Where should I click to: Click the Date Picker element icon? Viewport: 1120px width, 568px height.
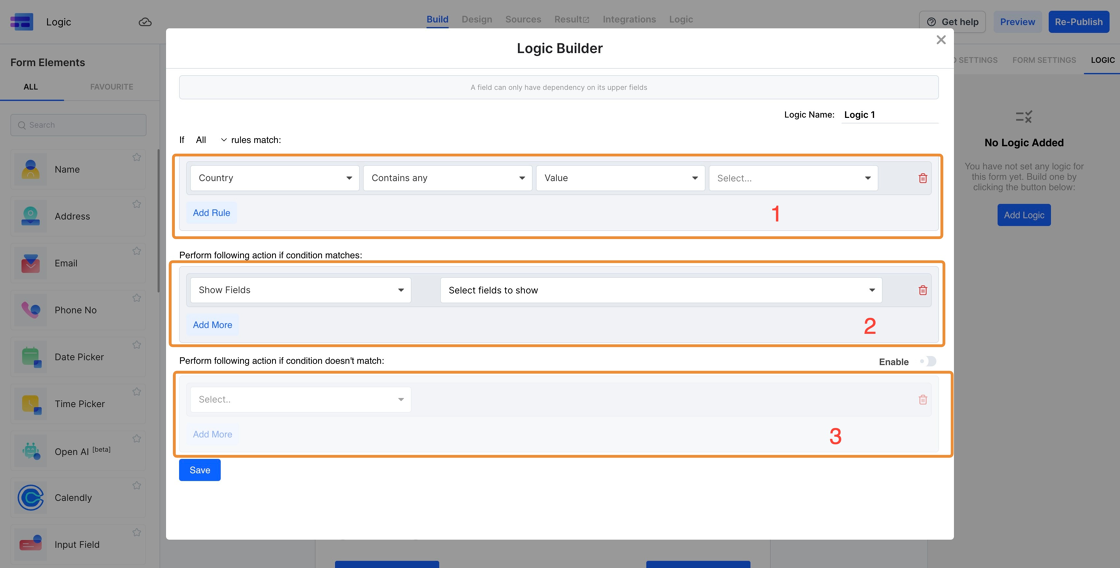pos(31,357)
